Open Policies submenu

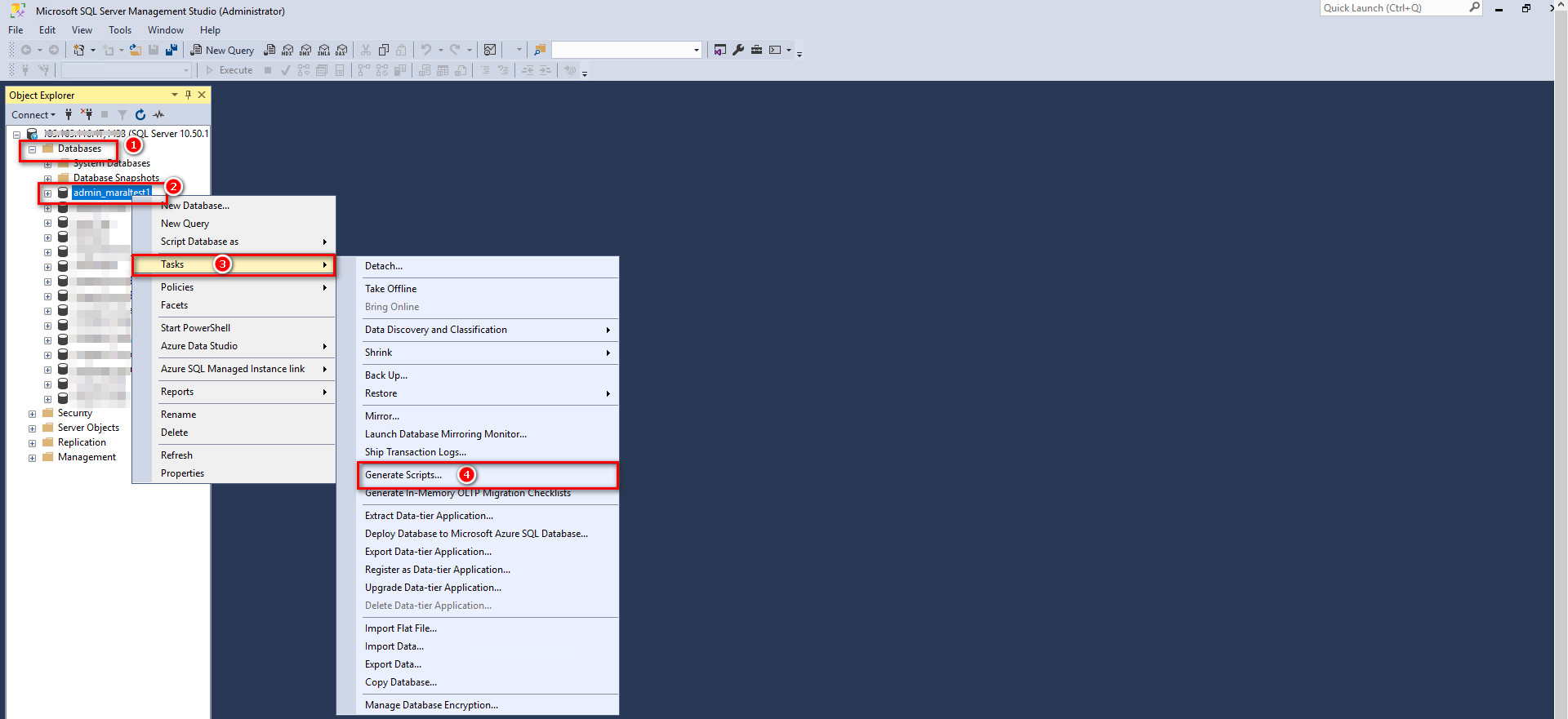tap(234, 287)
